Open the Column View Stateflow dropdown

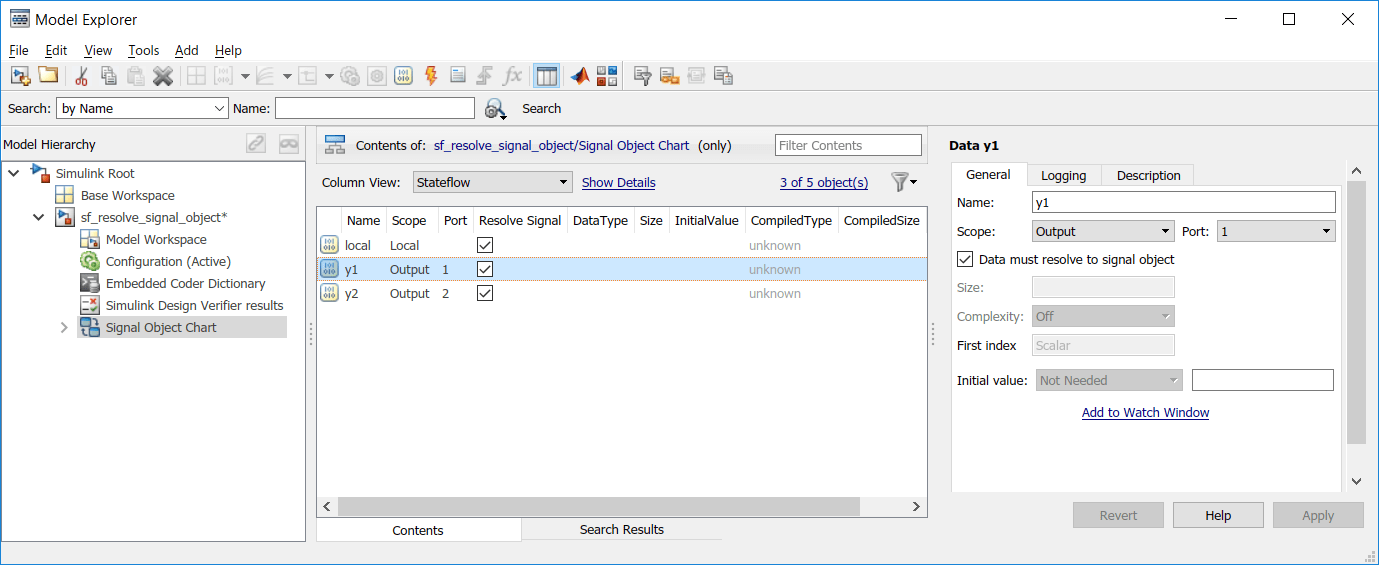(x=492, y=182)
